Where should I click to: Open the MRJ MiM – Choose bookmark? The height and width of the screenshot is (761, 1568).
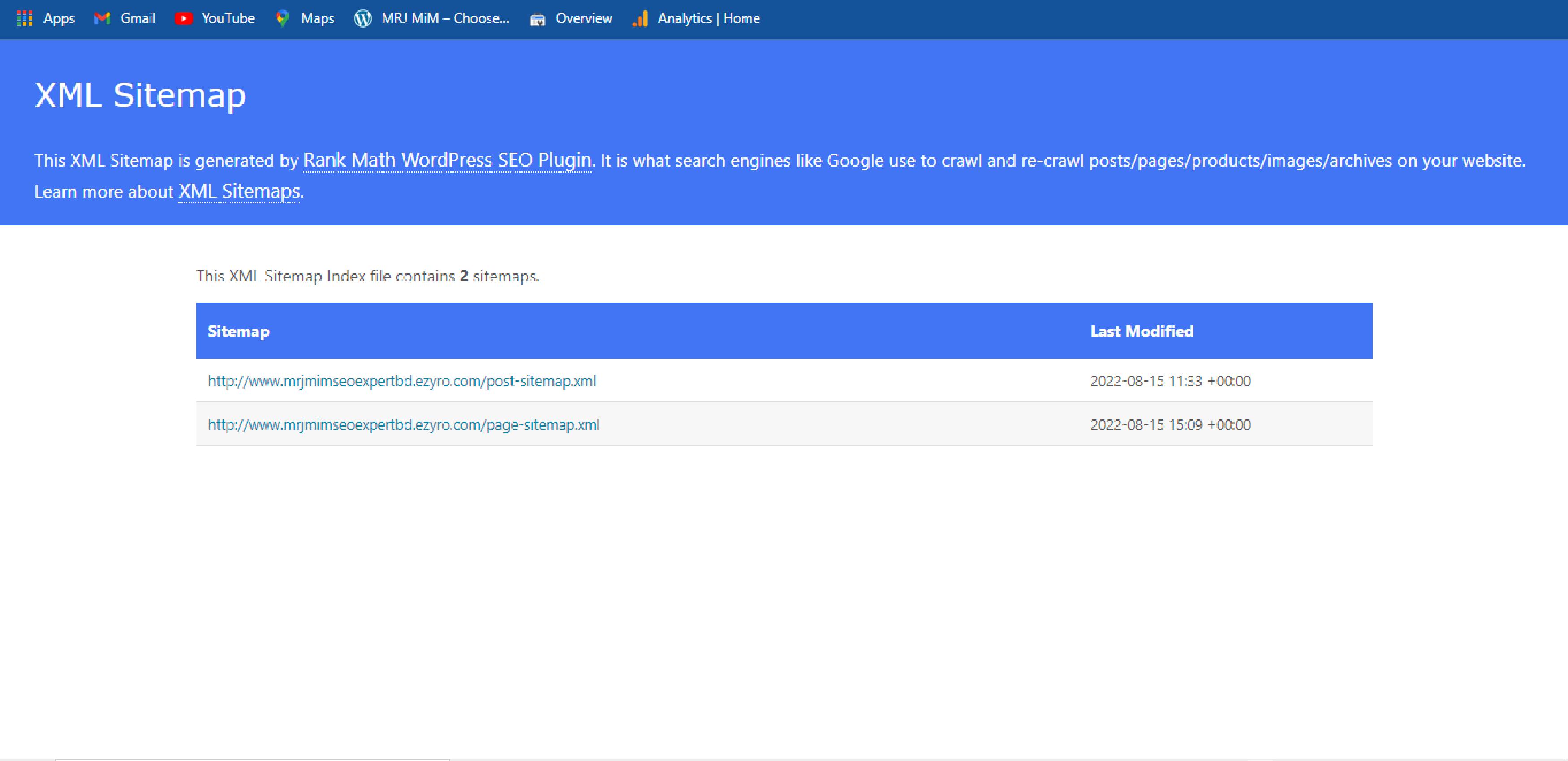click(x=445, y=19)
